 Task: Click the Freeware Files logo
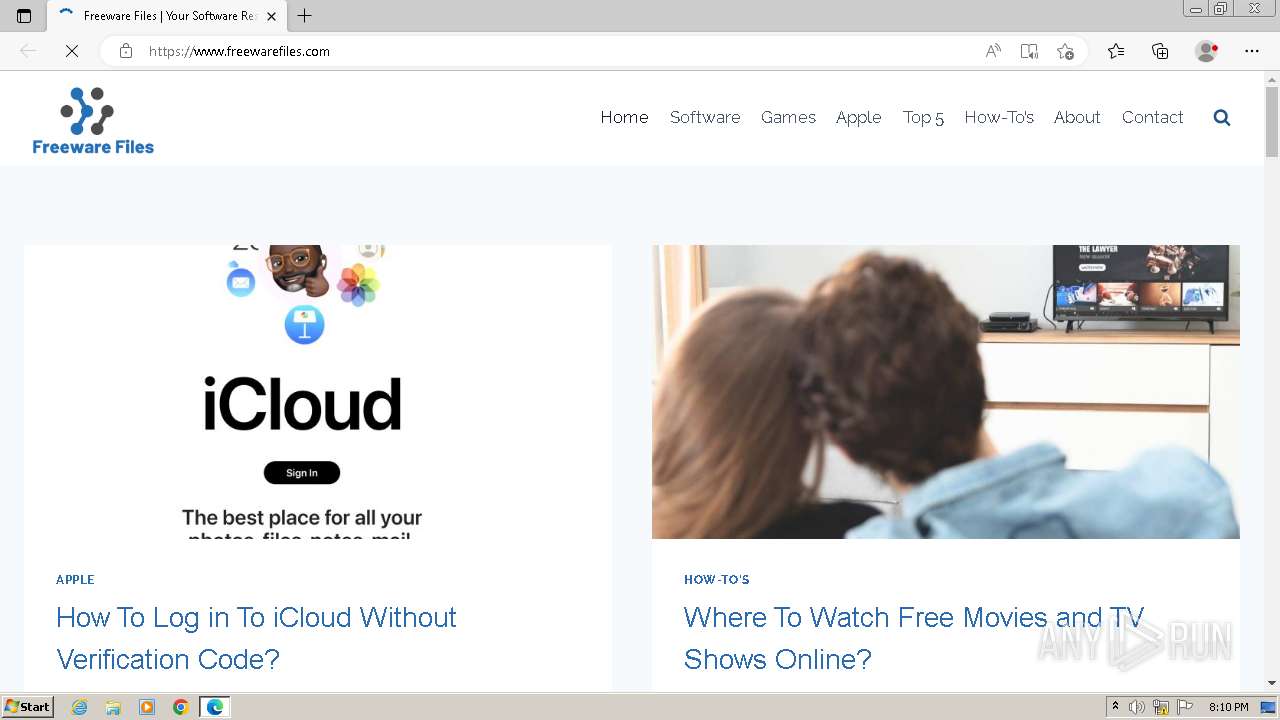click(x=93, y=120)
